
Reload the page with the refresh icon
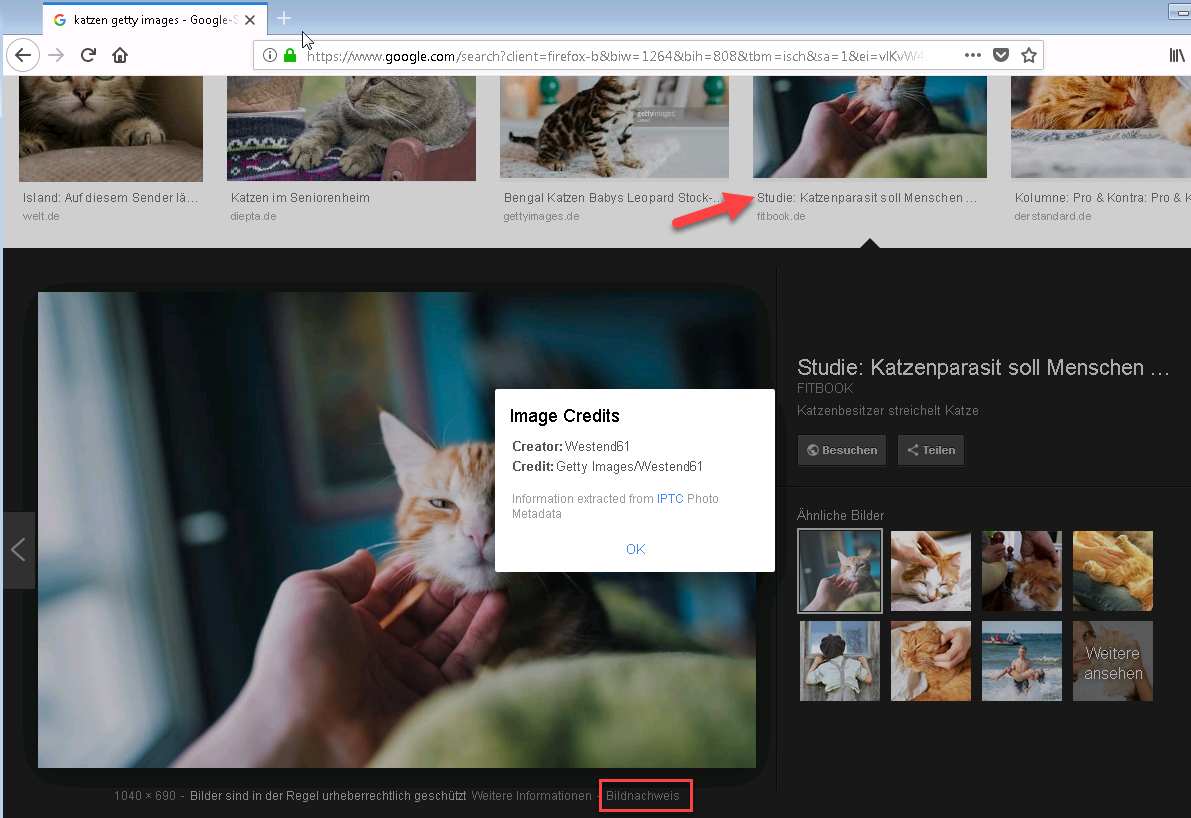pos(88,55)
